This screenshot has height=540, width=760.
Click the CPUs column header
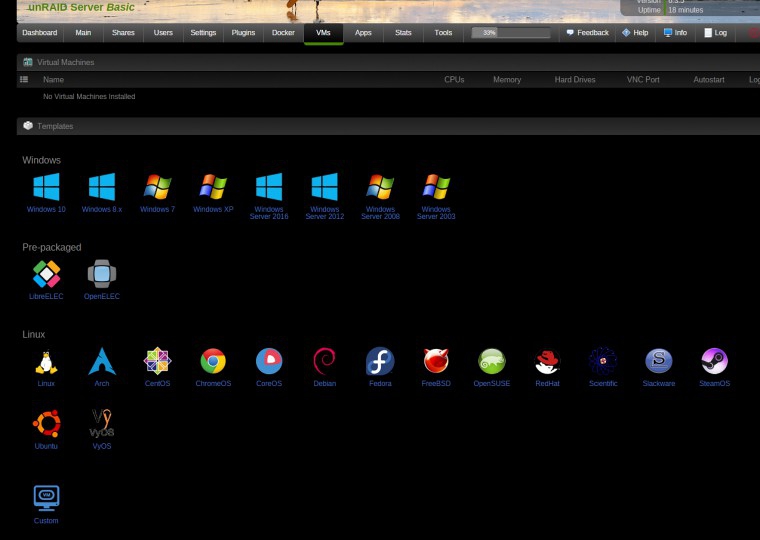[454, 79]
